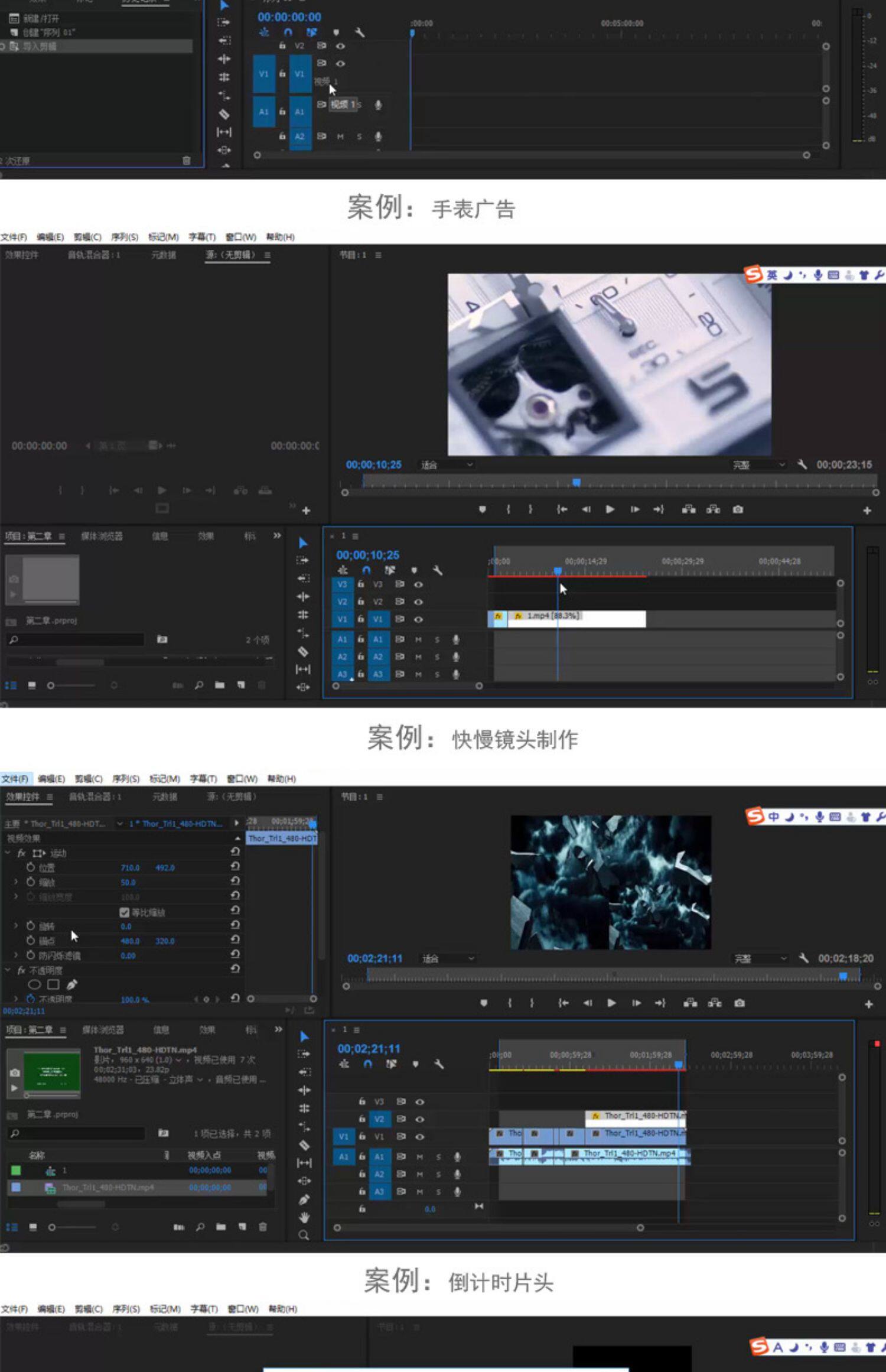Choose Slip tool in 手表广告 screenshot
Image resolution: width=886 pixels, height=1372 pixels.
(x=303, y=669)
